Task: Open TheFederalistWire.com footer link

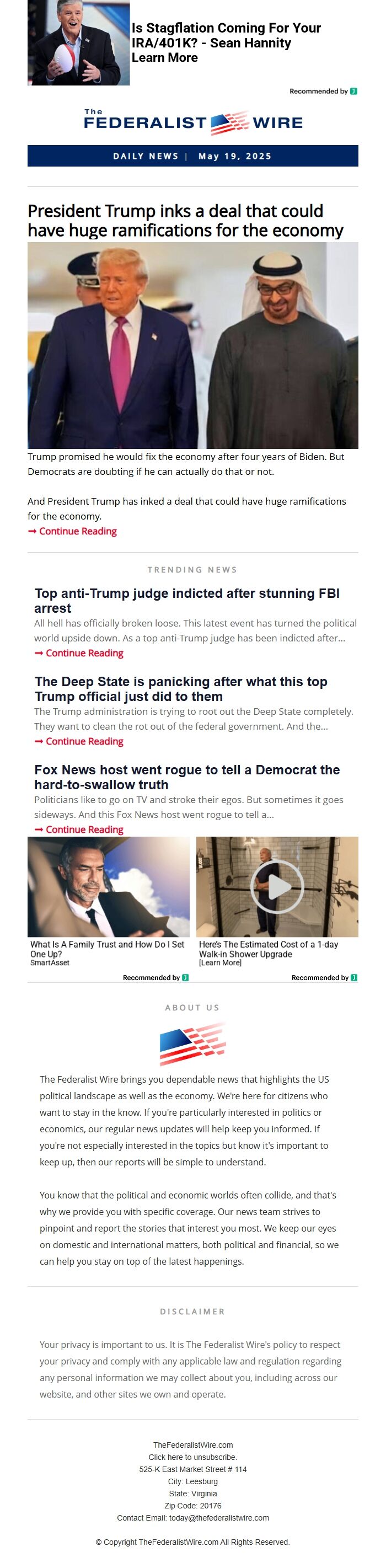Action: point(193,1445)
